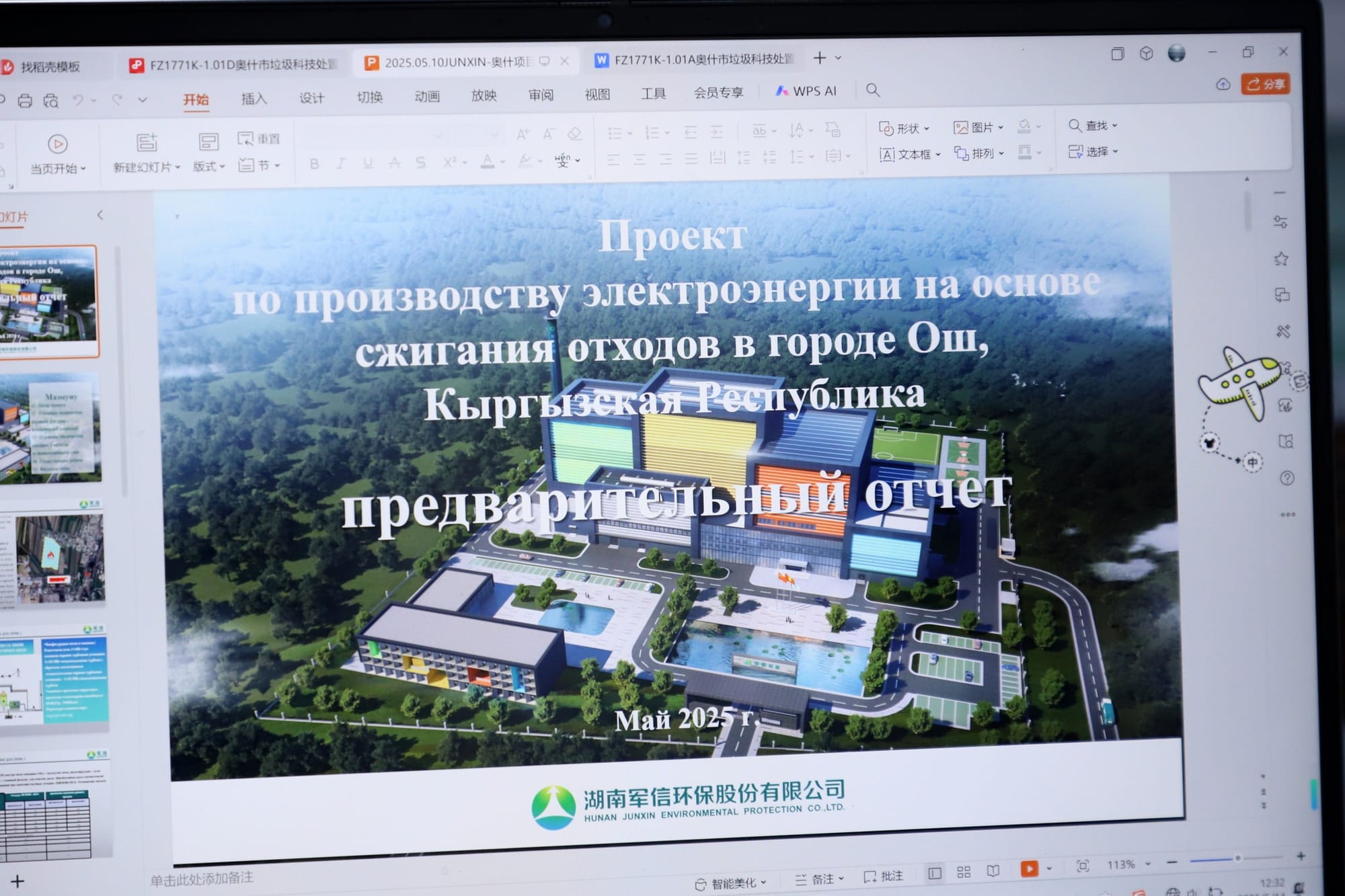
Task: Click the fit-slide-to-window icon
Action: click(1083, 866)
